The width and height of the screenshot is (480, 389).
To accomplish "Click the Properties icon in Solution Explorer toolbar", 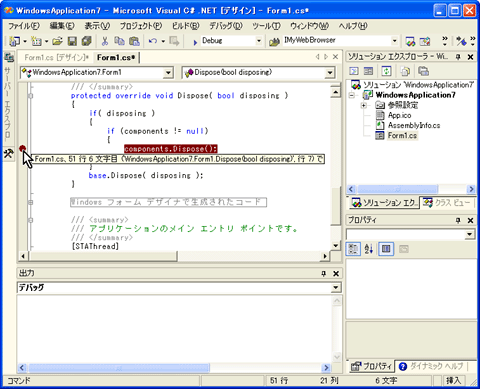I will pyautogui.click(x=423, y=71).
